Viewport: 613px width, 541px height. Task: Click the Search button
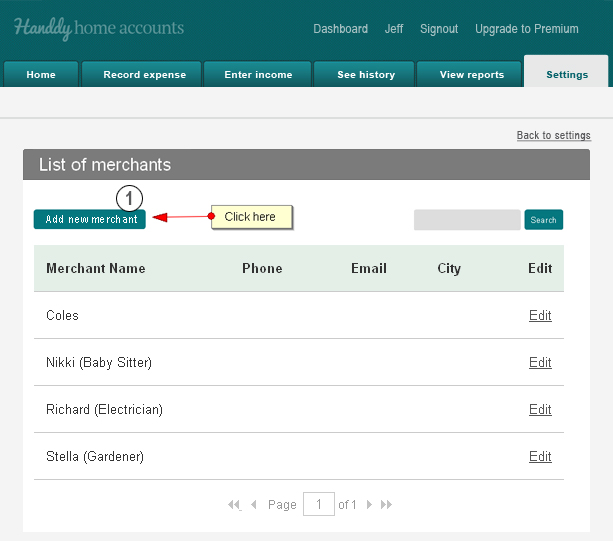(543, 220)
